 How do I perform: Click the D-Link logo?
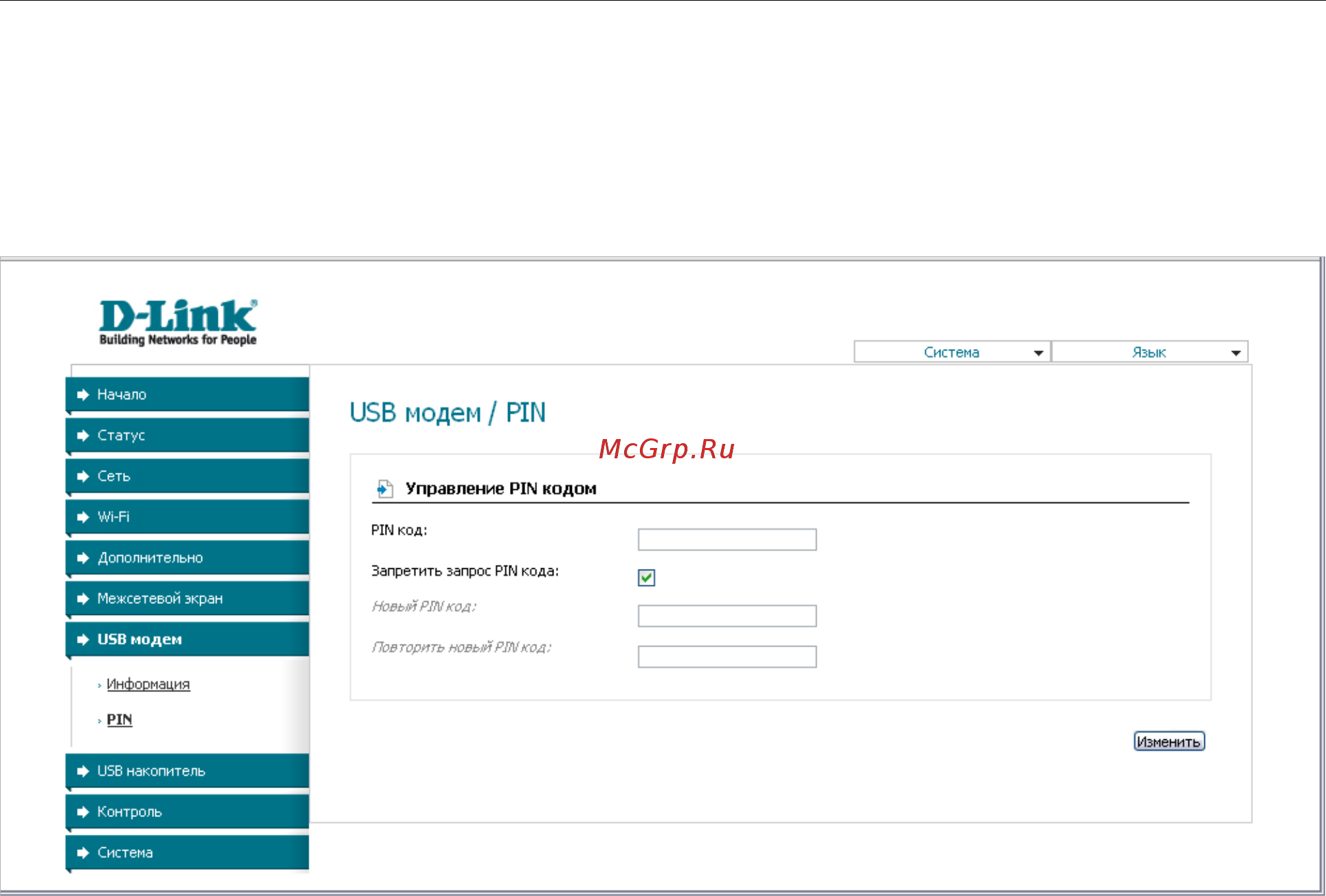click(178, 322)
